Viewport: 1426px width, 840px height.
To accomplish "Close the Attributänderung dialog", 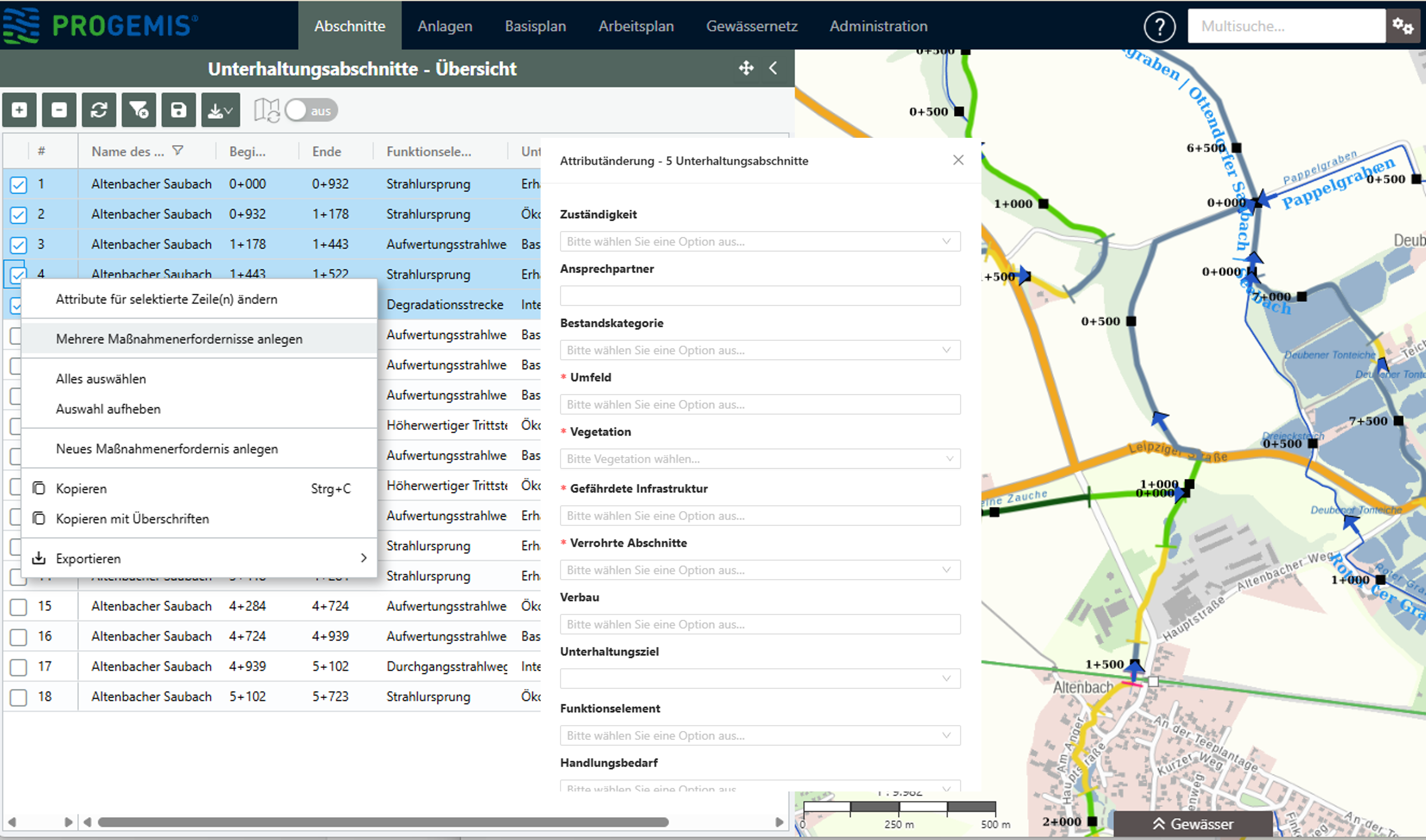I will (x=958, y=160).
